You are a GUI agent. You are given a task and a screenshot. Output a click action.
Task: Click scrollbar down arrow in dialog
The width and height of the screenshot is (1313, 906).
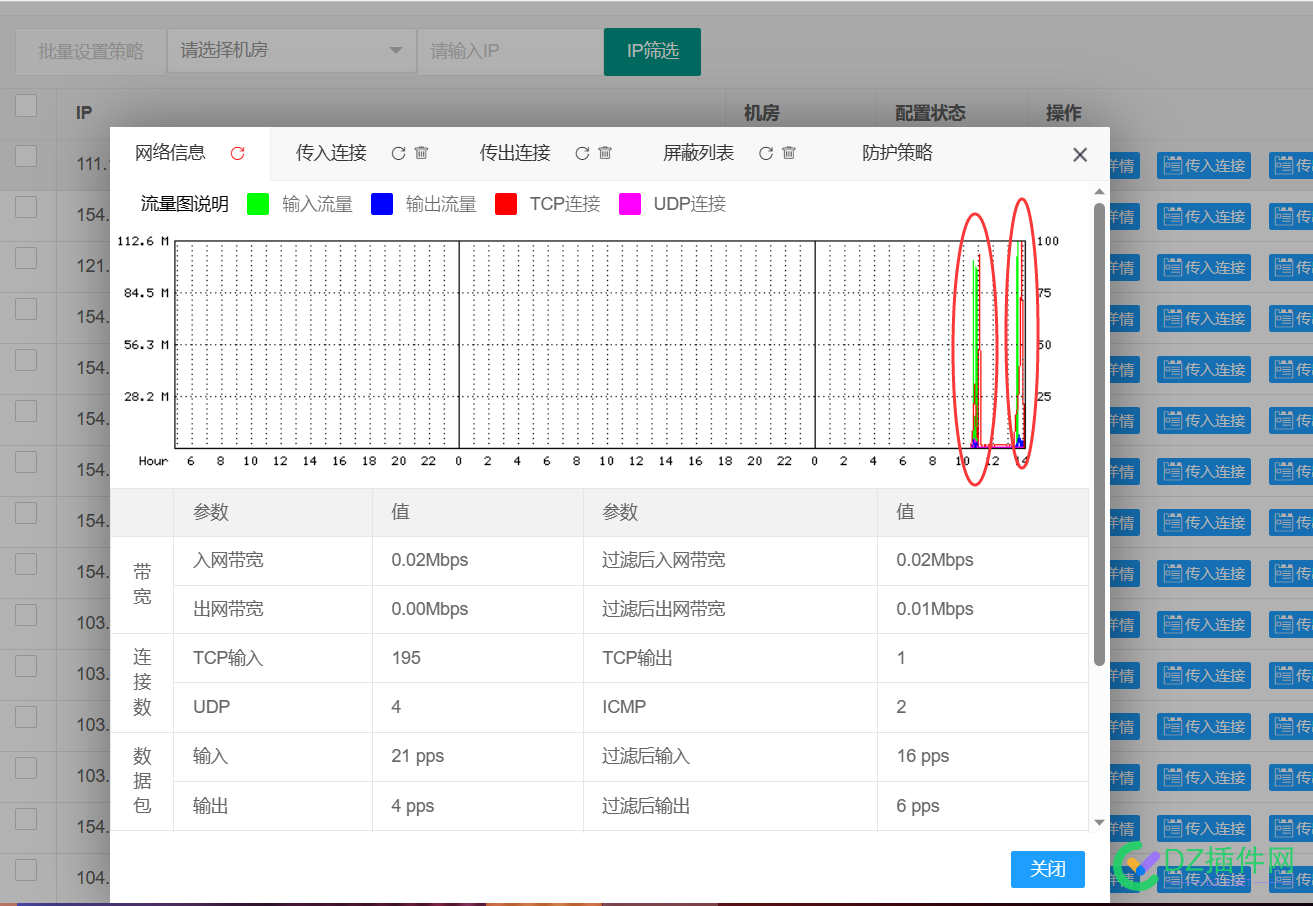coord(1099,822)
